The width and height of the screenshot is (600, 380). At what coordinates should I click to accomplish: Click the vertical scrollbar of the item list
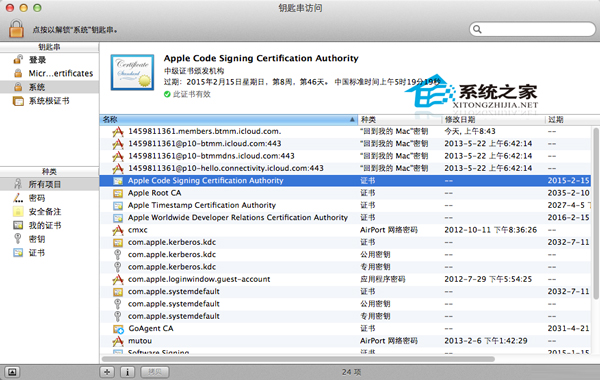(595, 213)
